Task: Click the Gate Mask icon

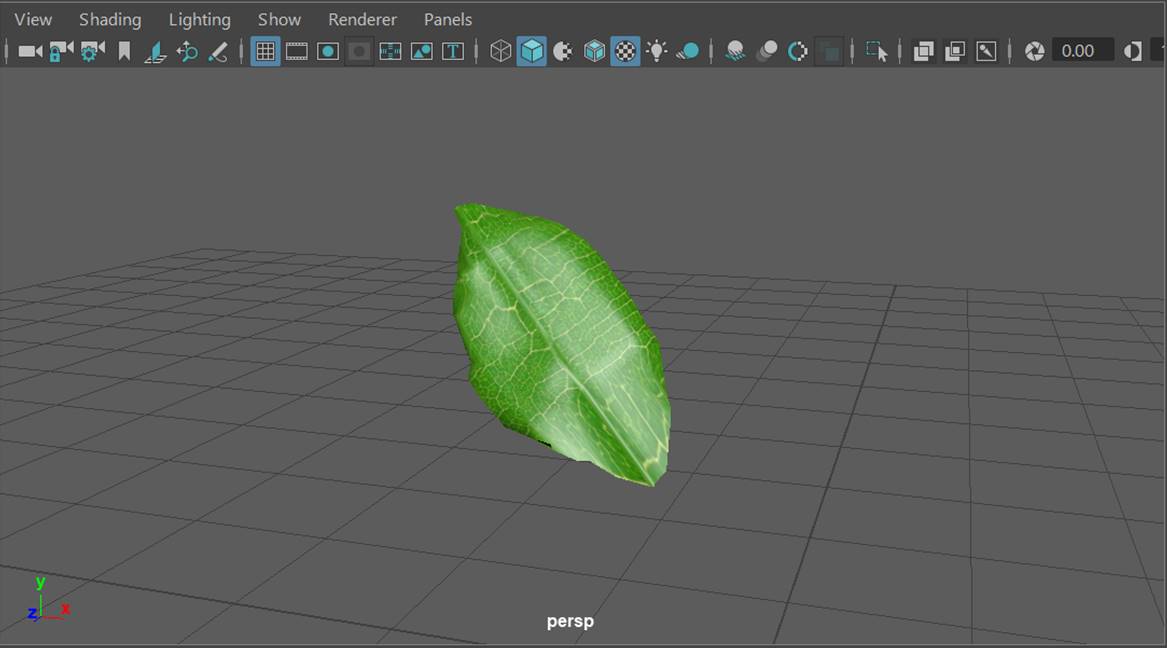Action: 359,51
